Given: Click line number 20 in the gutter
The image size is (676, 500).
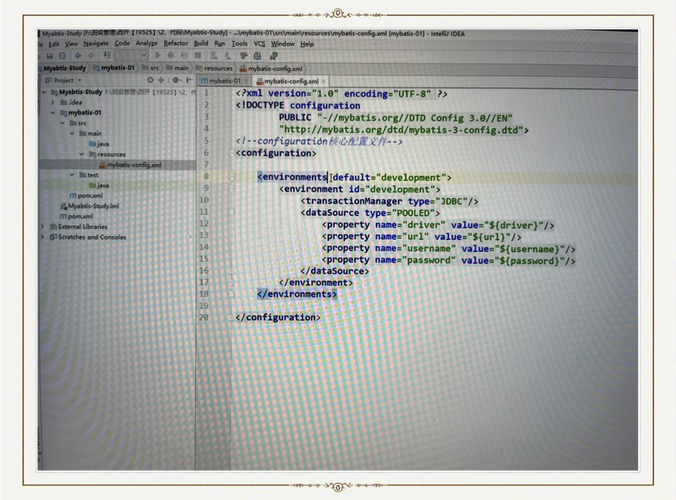Looking at the screenshot, I should pyautogui.click(x=203, y=317).
